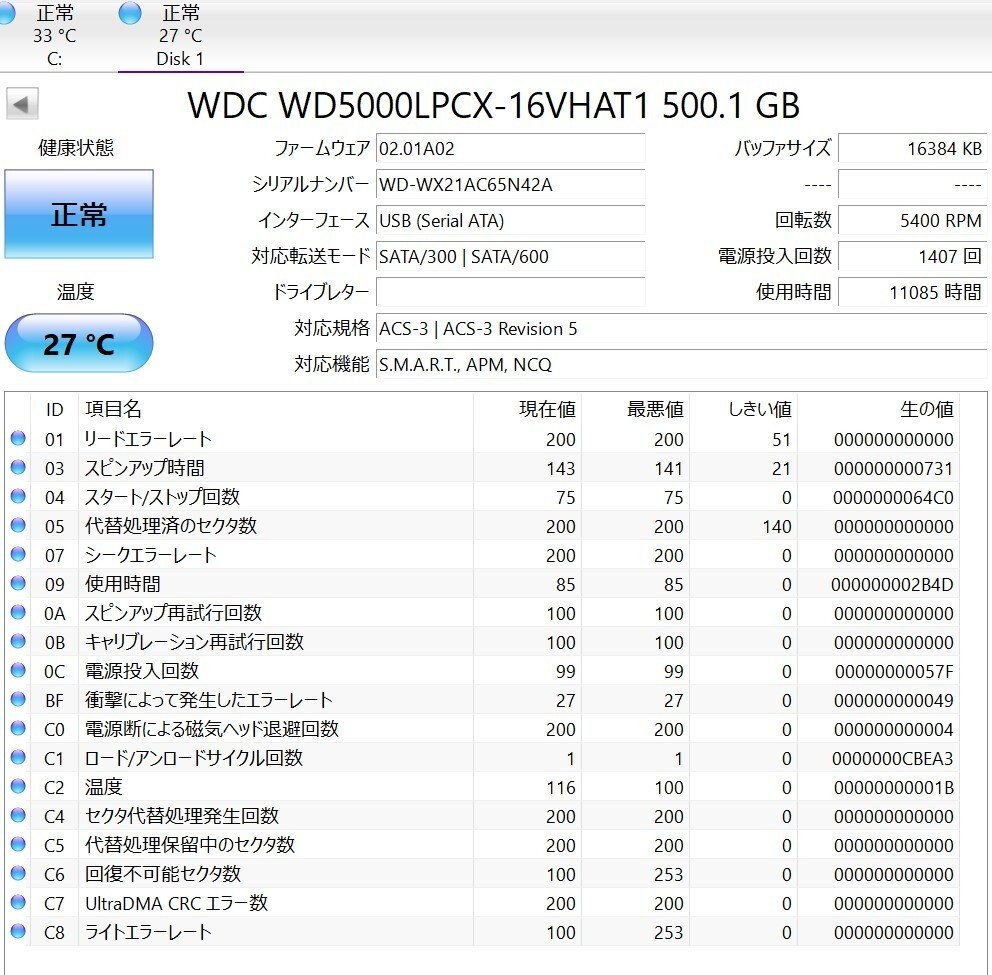
Task: Click status icon for BF row
Action: [18, 699]
